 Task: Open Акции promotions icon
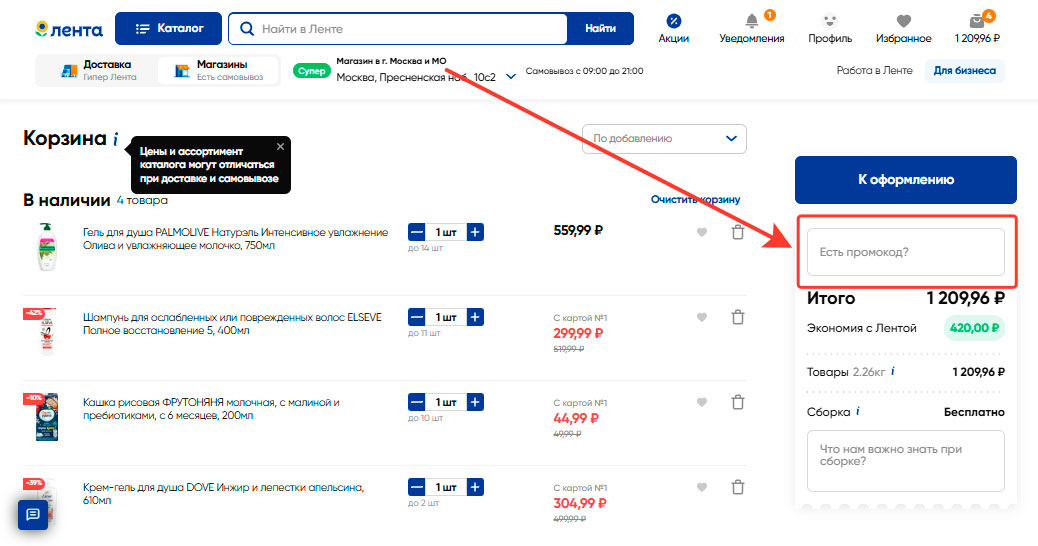(x=673, y=29)
